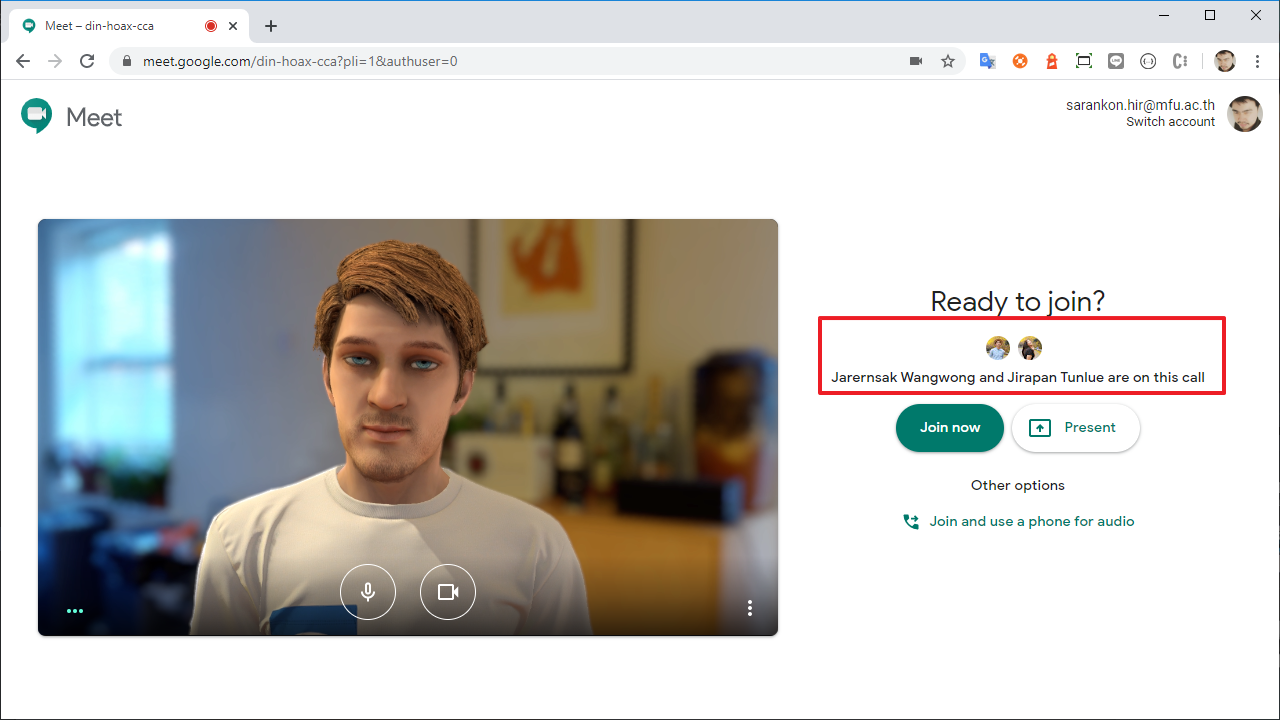Toggle the microphone in preview
Viewport: 1280px width, 720px height.
click(x=368, y=592)
